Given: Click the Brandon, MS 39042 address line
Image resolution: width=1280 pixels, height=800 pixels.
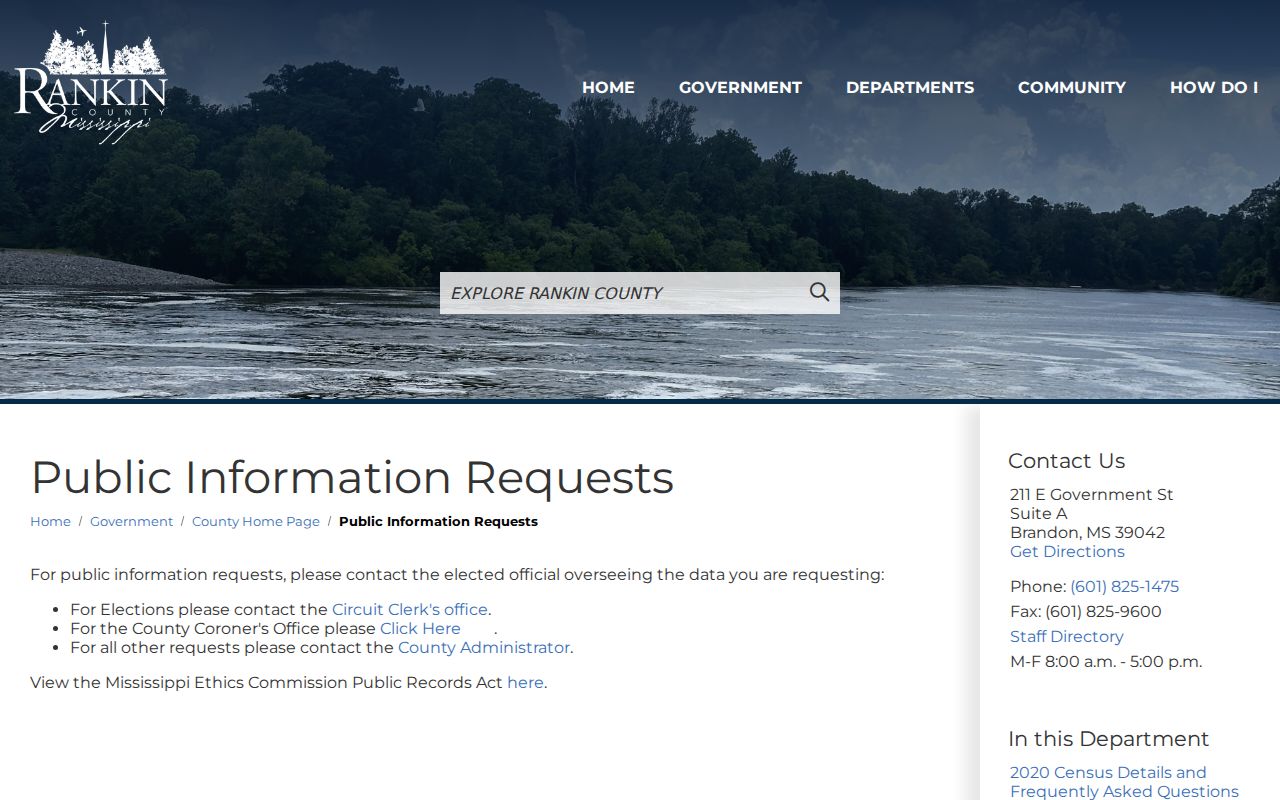Looking at the screenshot, I should (x=1087, y=532).
